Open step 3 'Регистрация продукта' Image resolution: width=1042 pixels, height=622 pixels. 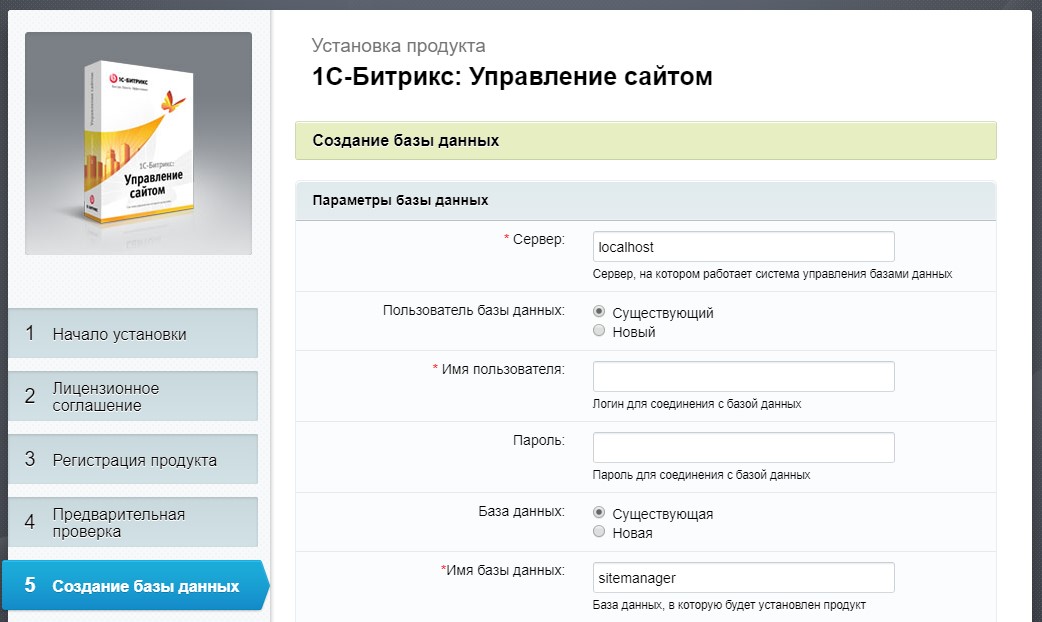click(133, 459)
